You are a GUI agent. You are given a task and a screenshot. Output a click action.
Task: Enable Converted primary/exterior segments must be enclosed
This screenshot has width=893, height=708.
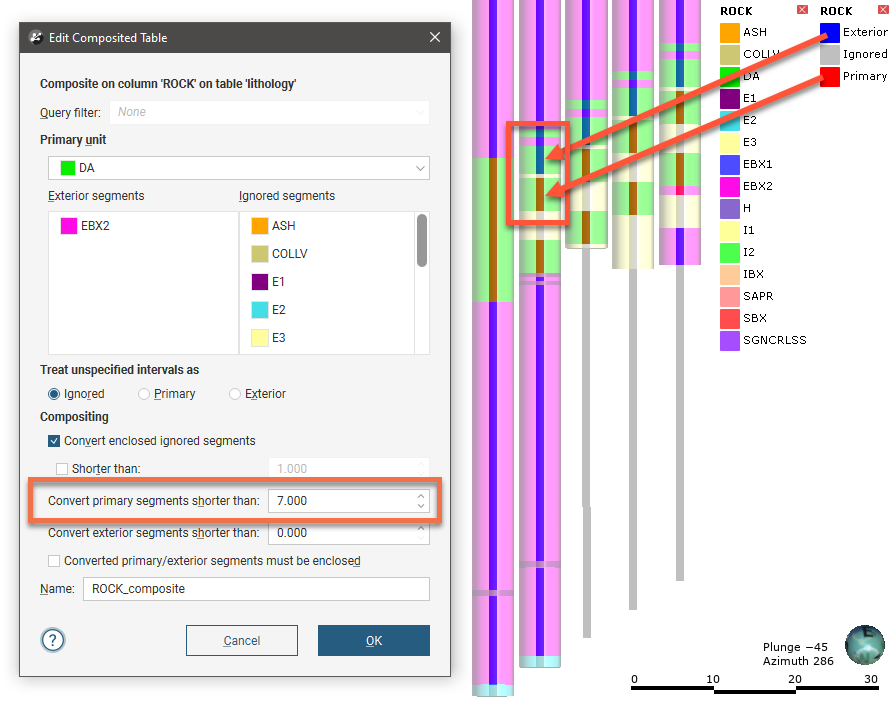(x=54, y=561)
